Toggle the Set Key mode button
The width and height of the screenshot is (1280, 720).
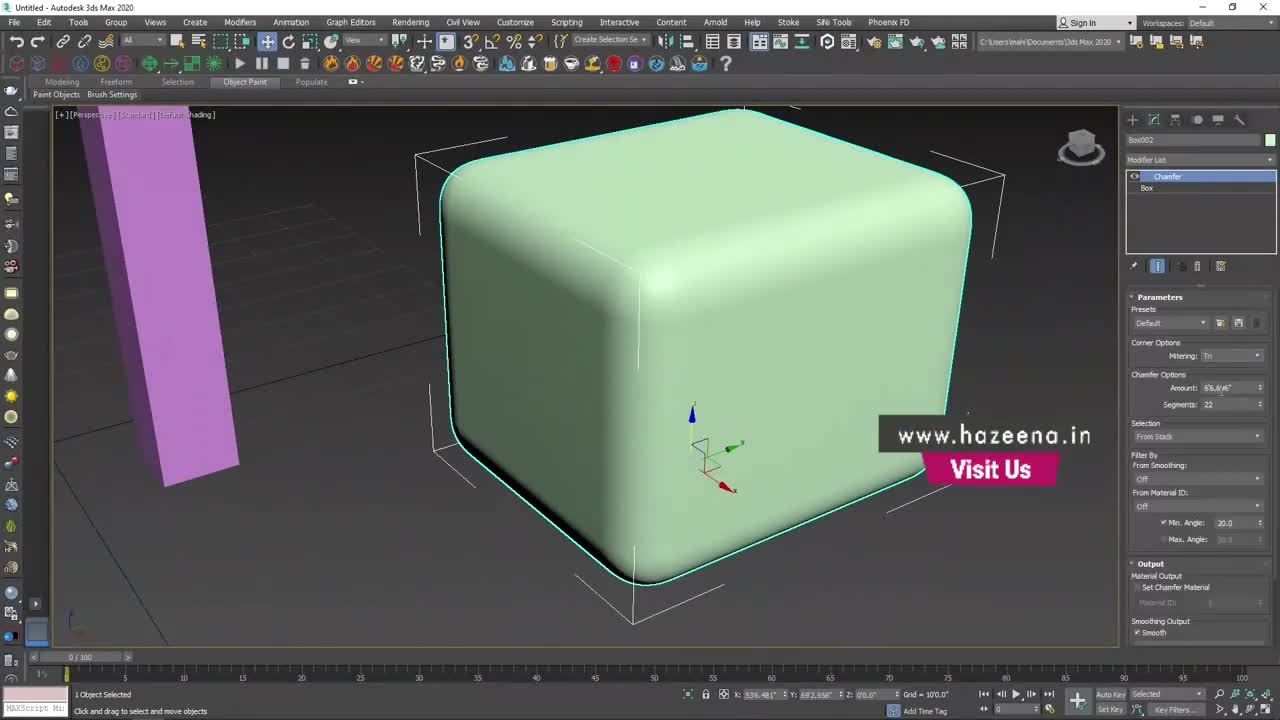click(x=1111, y=710)
